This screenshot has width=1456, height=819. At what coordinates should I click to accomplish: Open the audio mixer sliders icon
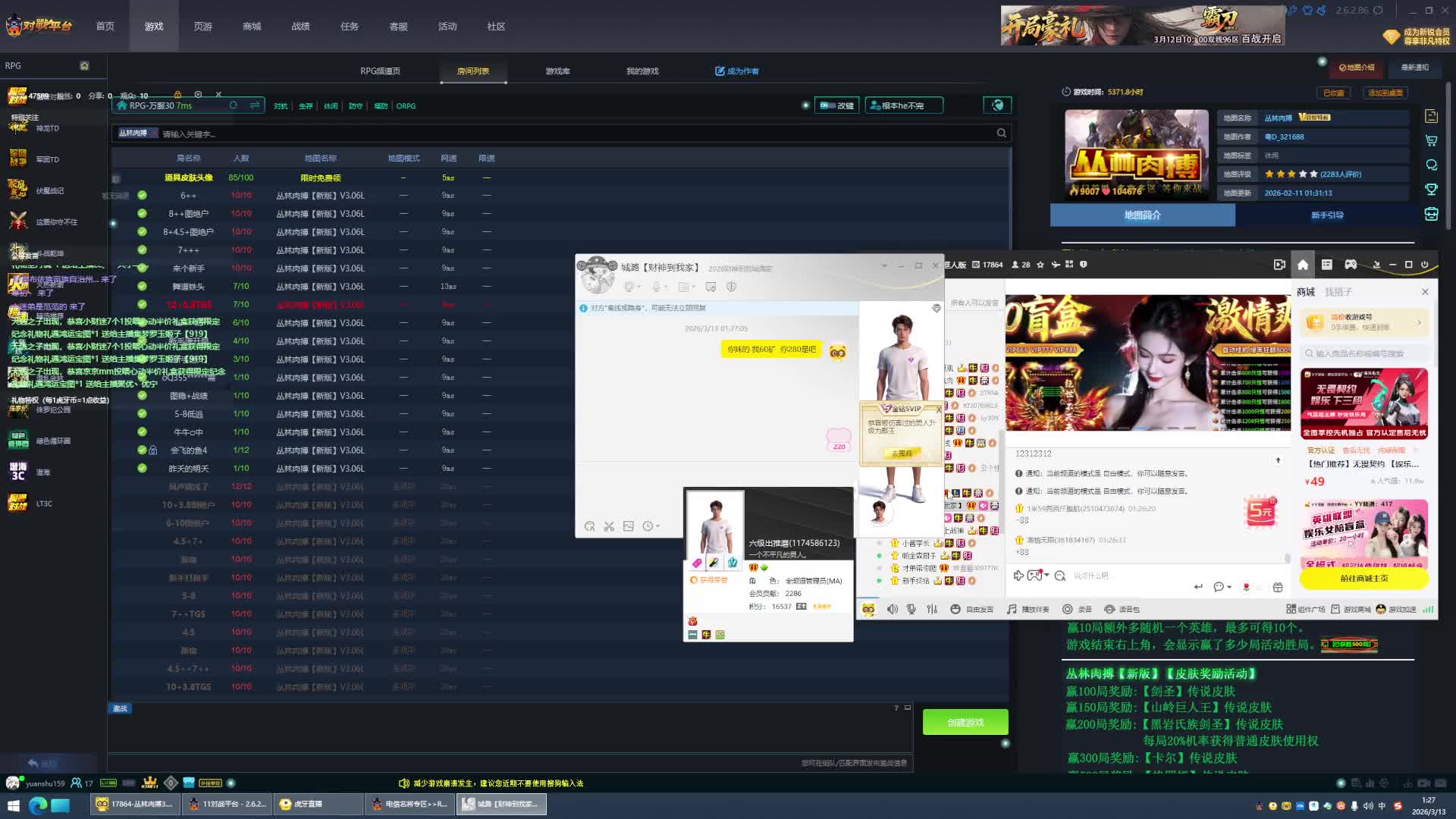click(x=932, y=609)
